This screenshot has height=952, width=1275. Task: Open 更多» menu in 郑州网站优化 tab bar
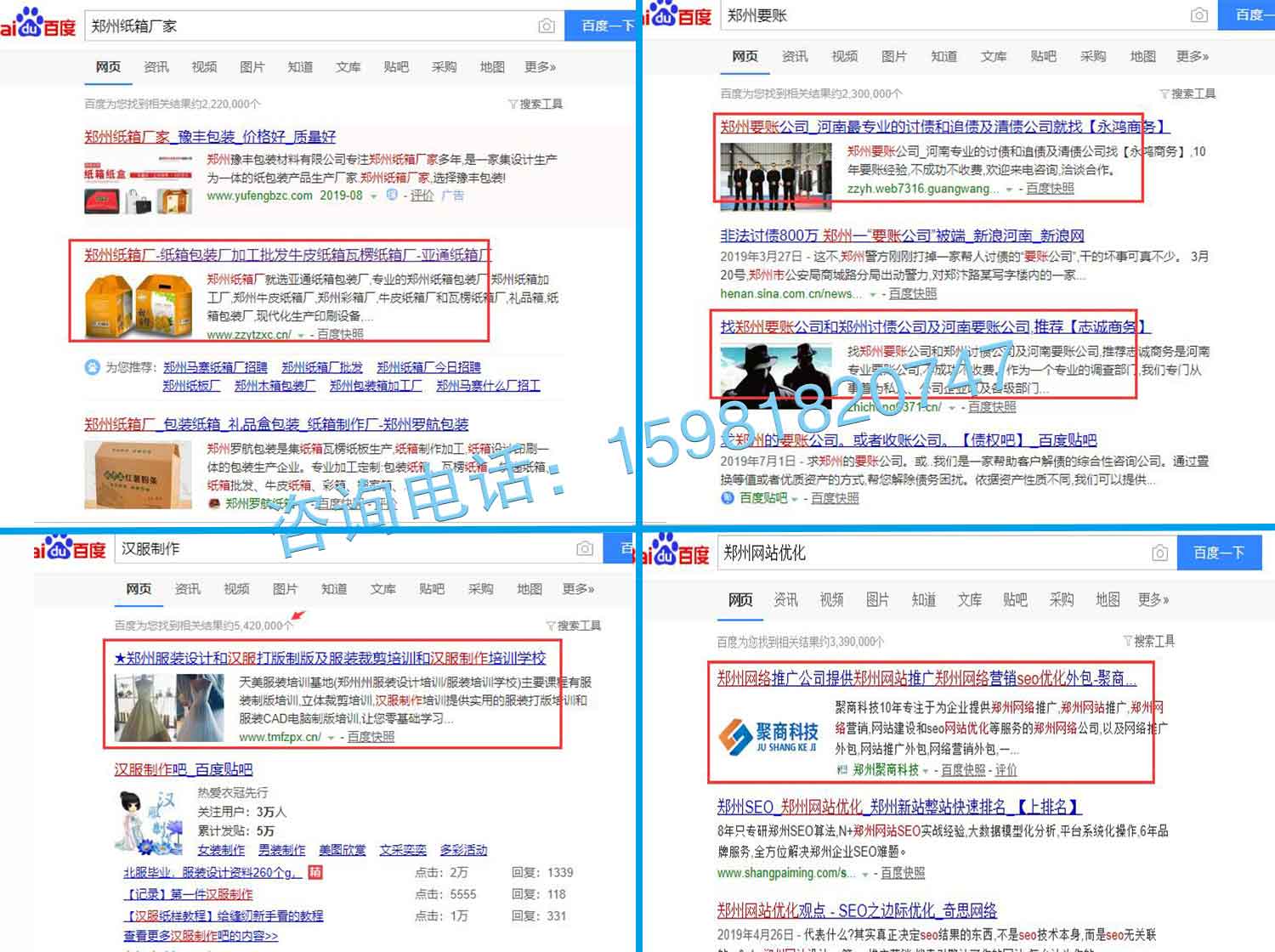[1153, 600]
